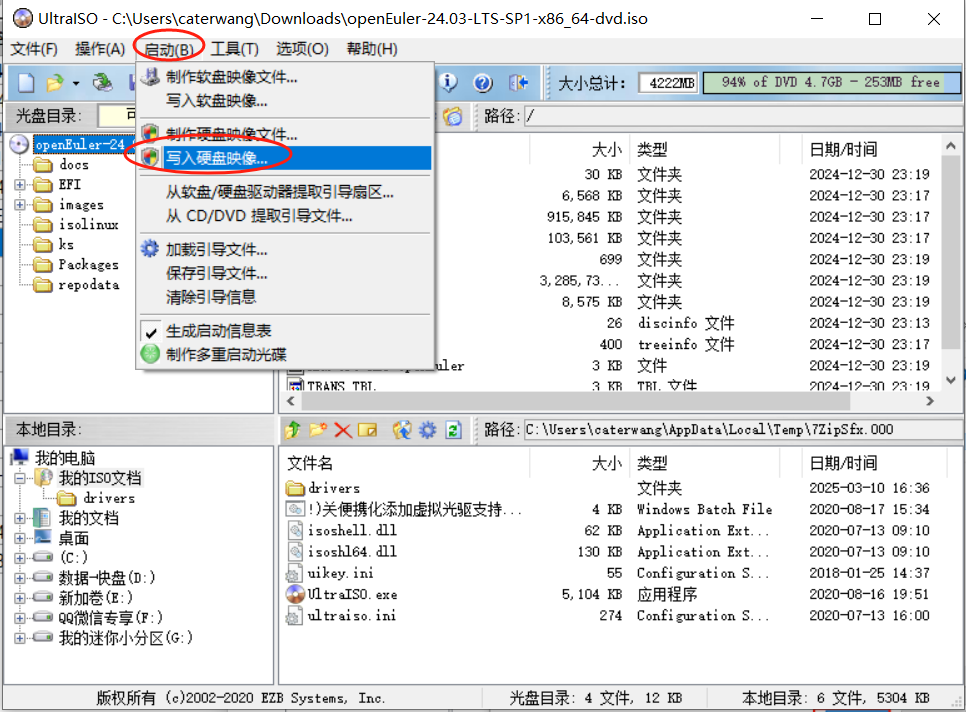Select 我的电脑 in local tree
This screenshot has height=712, width=966.
pyautogui.click(x=65, y=458)
